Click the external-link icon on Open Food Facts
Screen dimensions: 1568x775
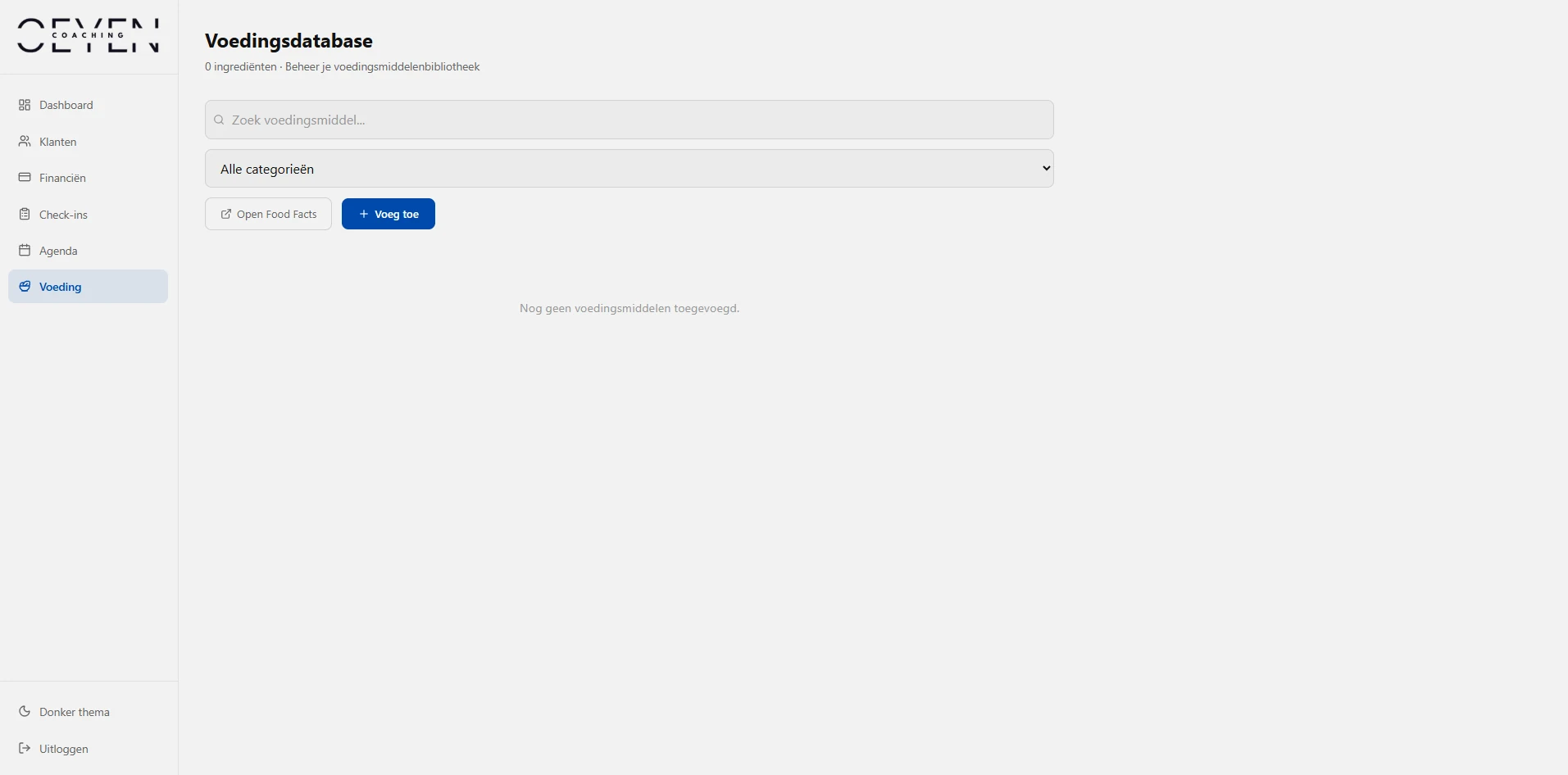(x=226, y=215)
